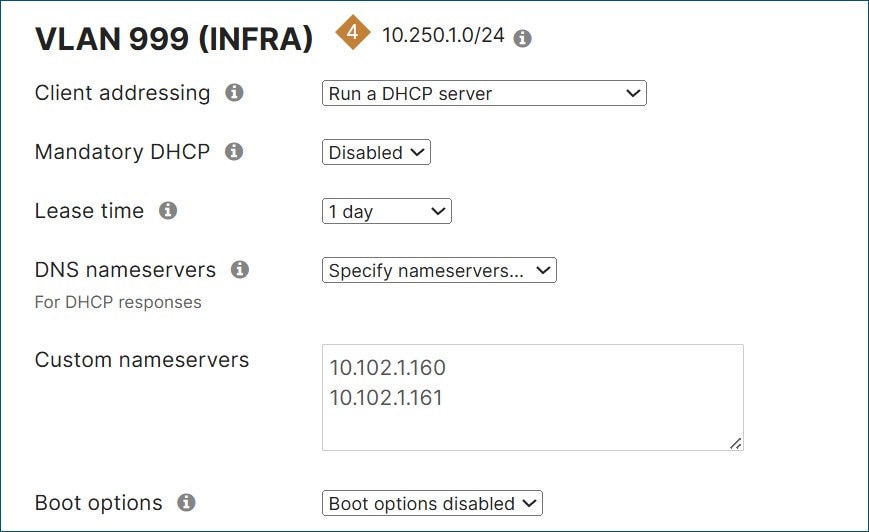This screenshot has width=869, height=532.
Task: Open the Boot options disabled dropdown
Action: coord(432,504)
